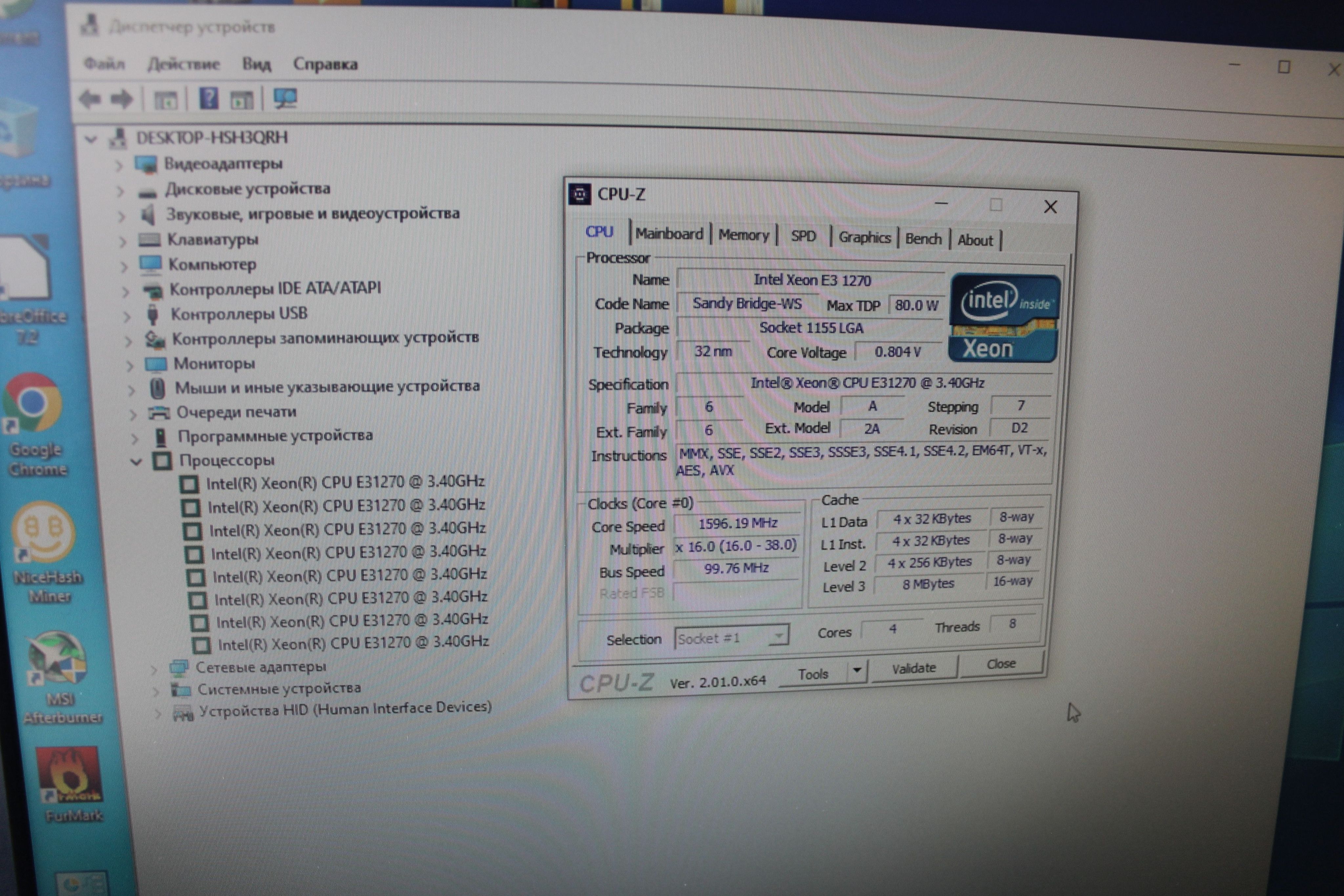The height and width of the screenshot is (896, 1344).
Task: Open the Действие menu
Action: [x=183, y=63]
